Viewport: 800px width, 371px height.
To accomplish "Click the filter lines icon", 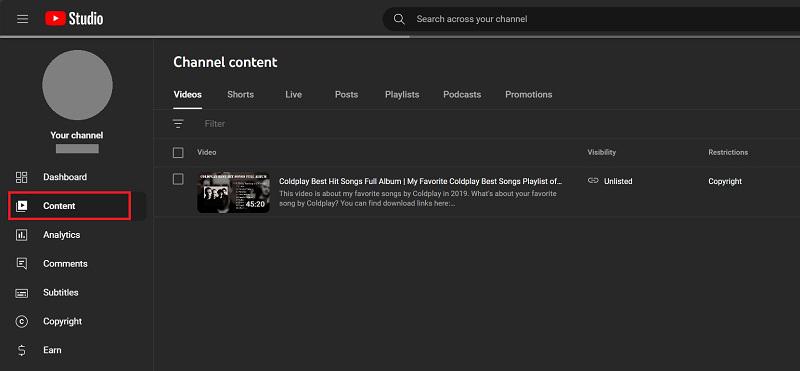I will coord(178,123).
